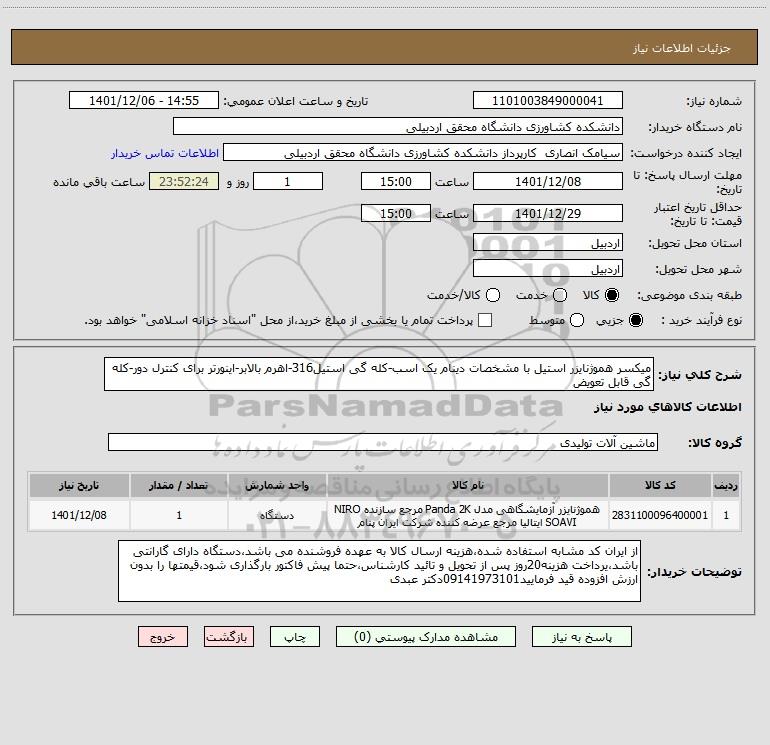
Task: Click the remaining time 23:52:24 field
Action: coord(184,181)
